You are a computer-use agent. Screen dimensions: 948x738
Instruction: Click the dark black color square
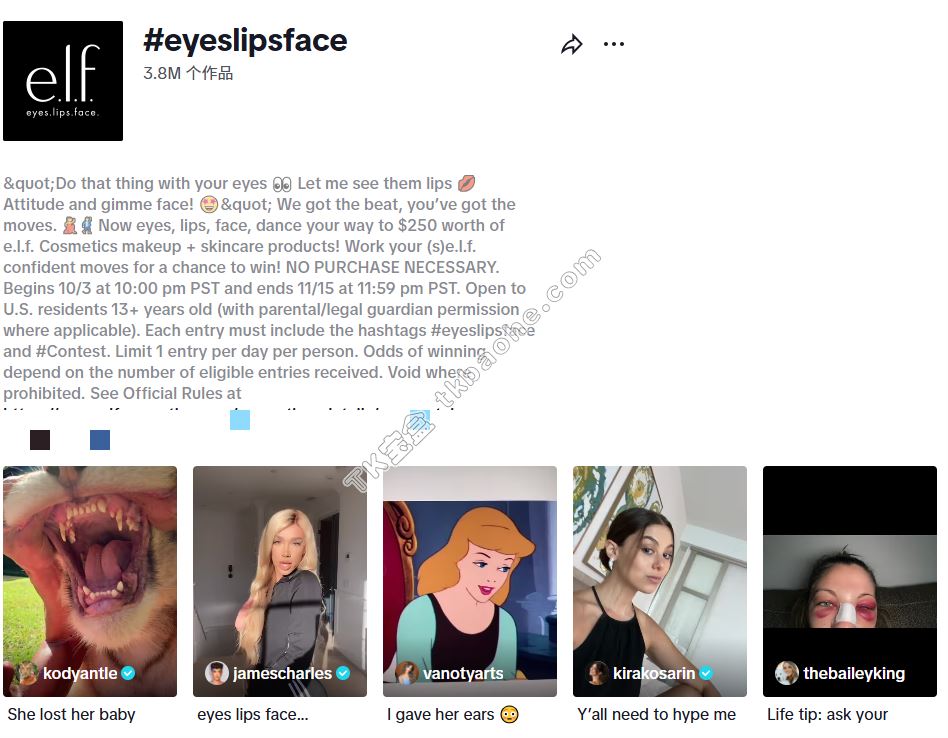40,440
